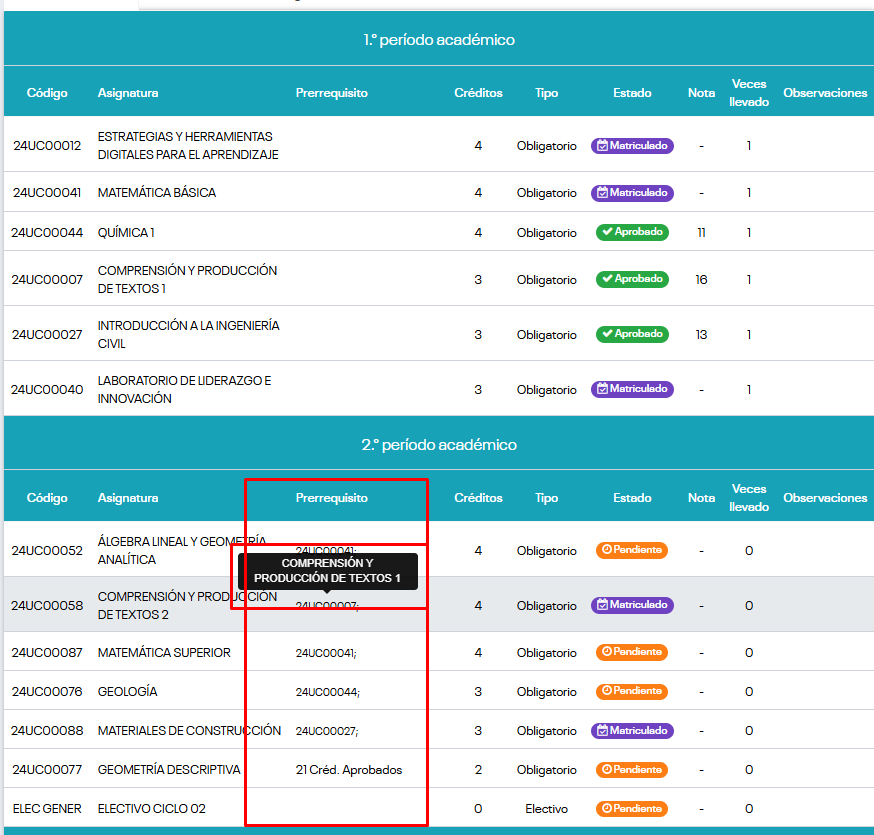Select course code 24UC00012

point(47,146)
